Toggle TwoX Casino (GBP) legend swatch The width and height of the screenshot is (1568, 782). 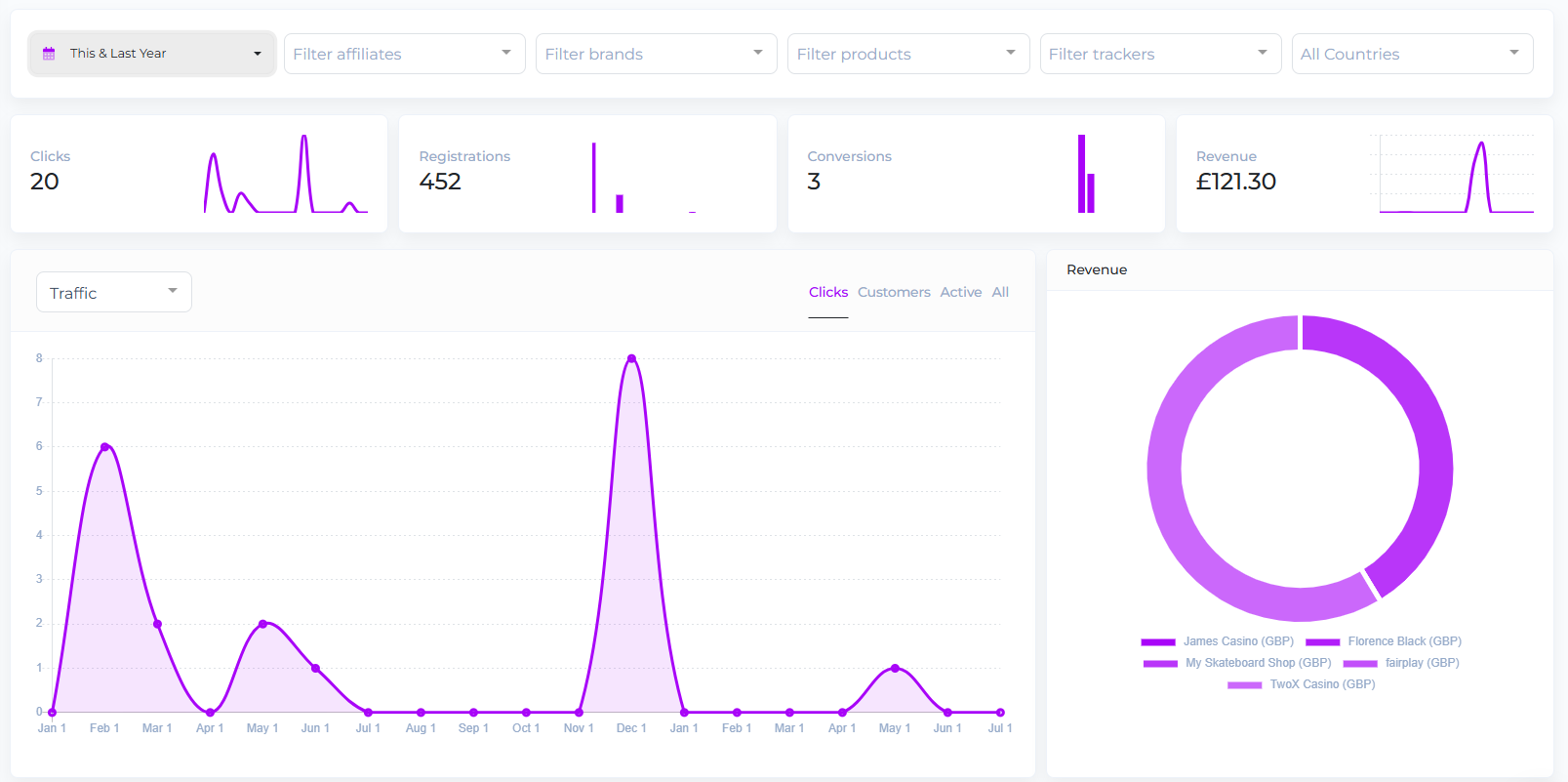[1245, 685]
